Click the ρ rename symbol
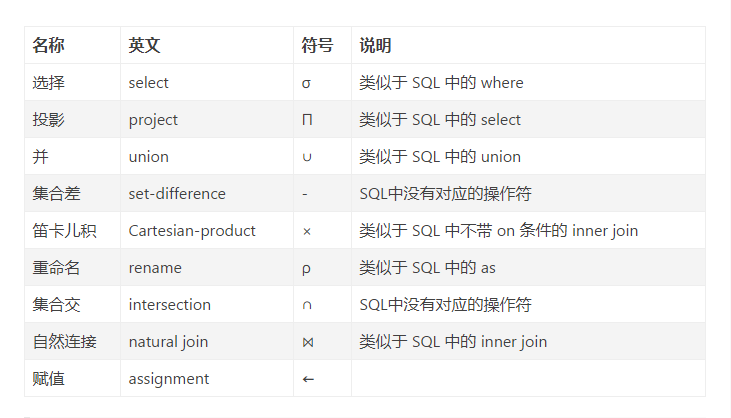Screen dimensions: 731x418 coord(306,268)
